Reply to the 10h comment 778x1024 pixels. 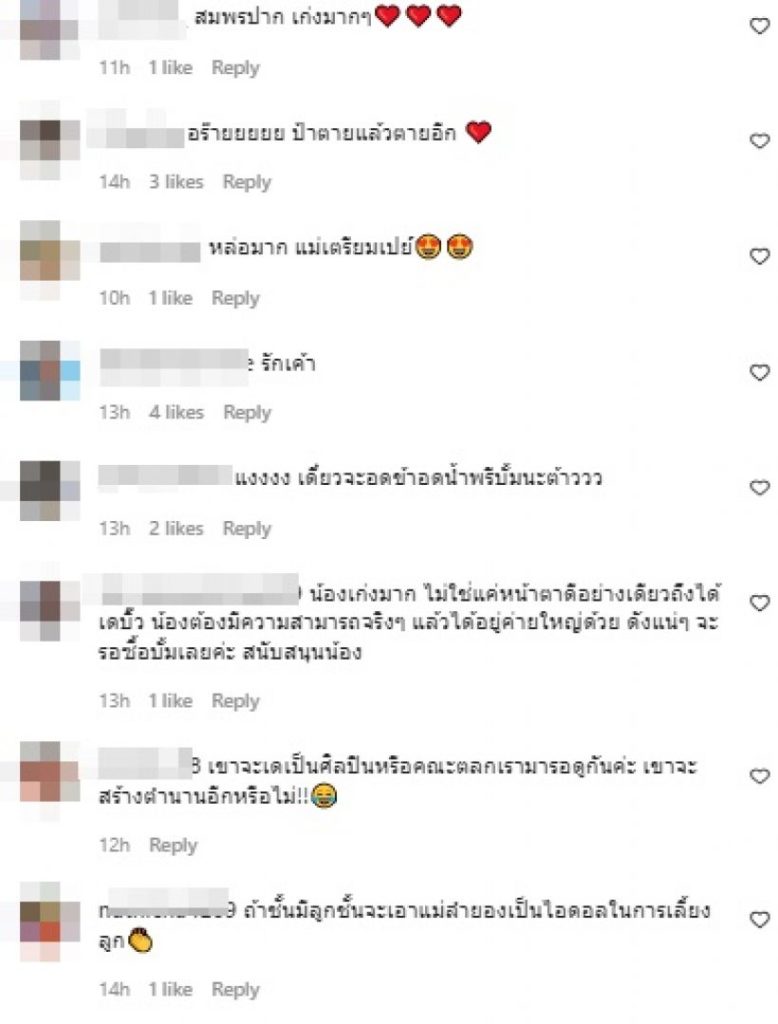tap(235, 298)
